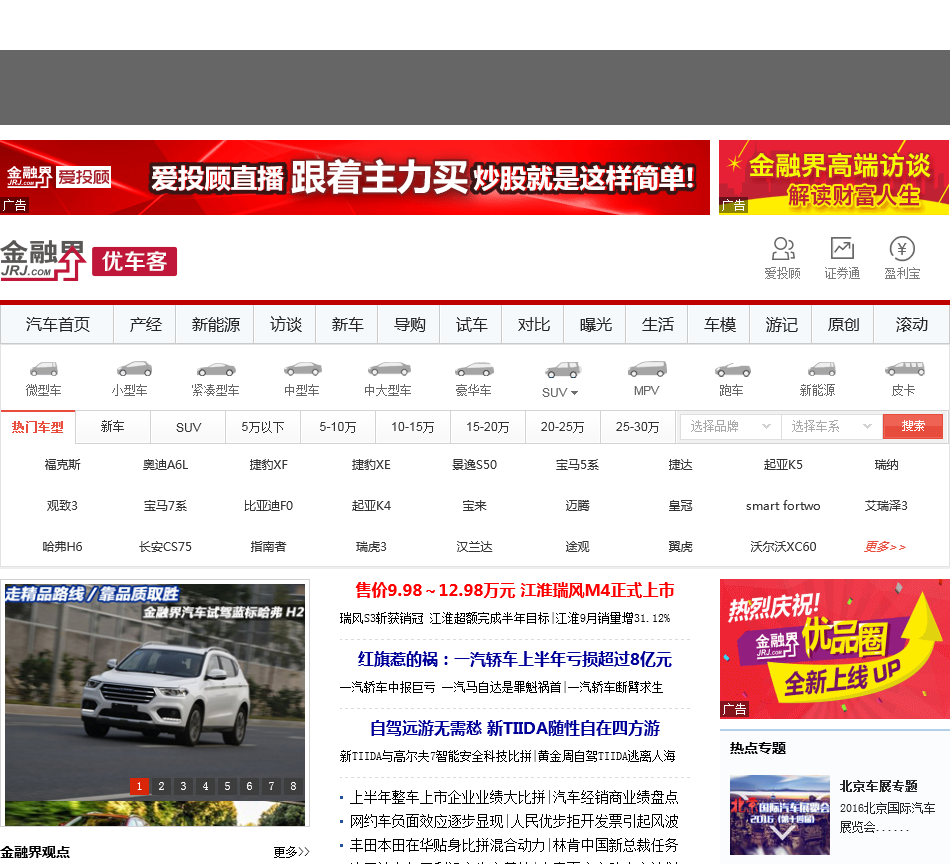The image size is (950, 864).
Task: Click the 爱投顾直播 red banner ad
Action: [x=355, y=178]
